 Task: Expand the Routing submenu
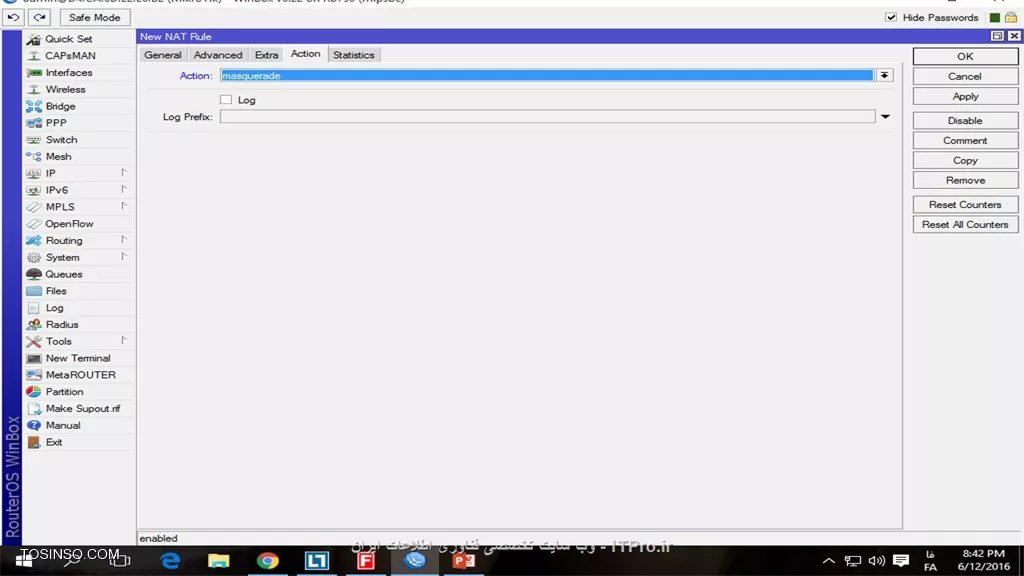pos(123,240)
